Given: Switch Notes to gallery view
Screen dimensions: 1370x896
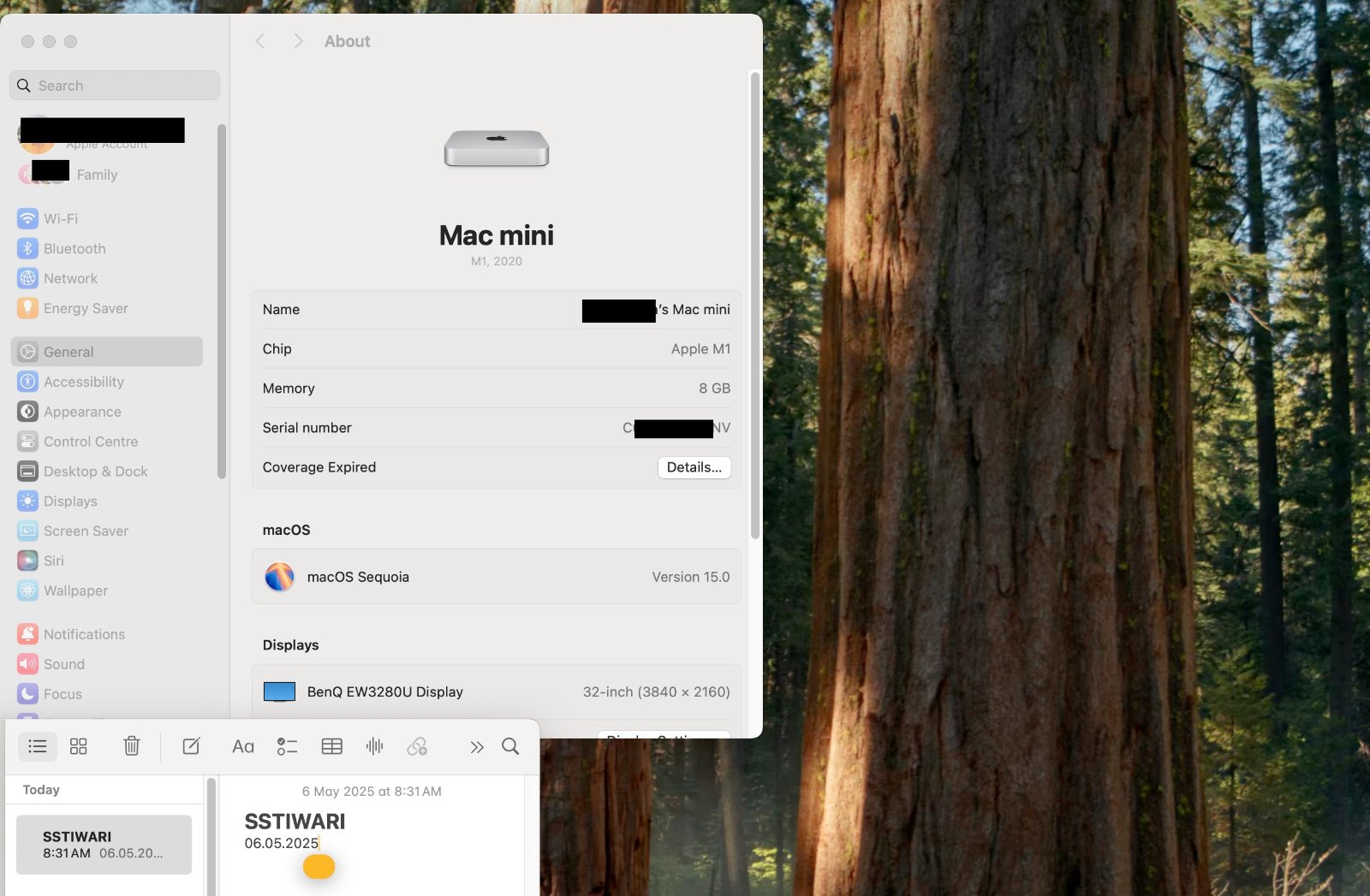Looking at the screenshot, I should (79, 746).
